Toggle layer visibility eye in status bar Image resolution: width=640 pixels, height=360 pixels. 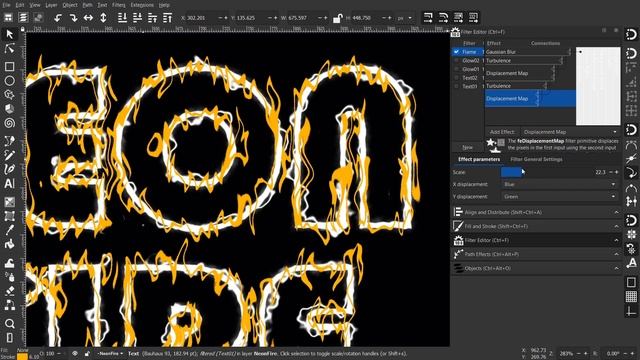click(x=75, y=353)
